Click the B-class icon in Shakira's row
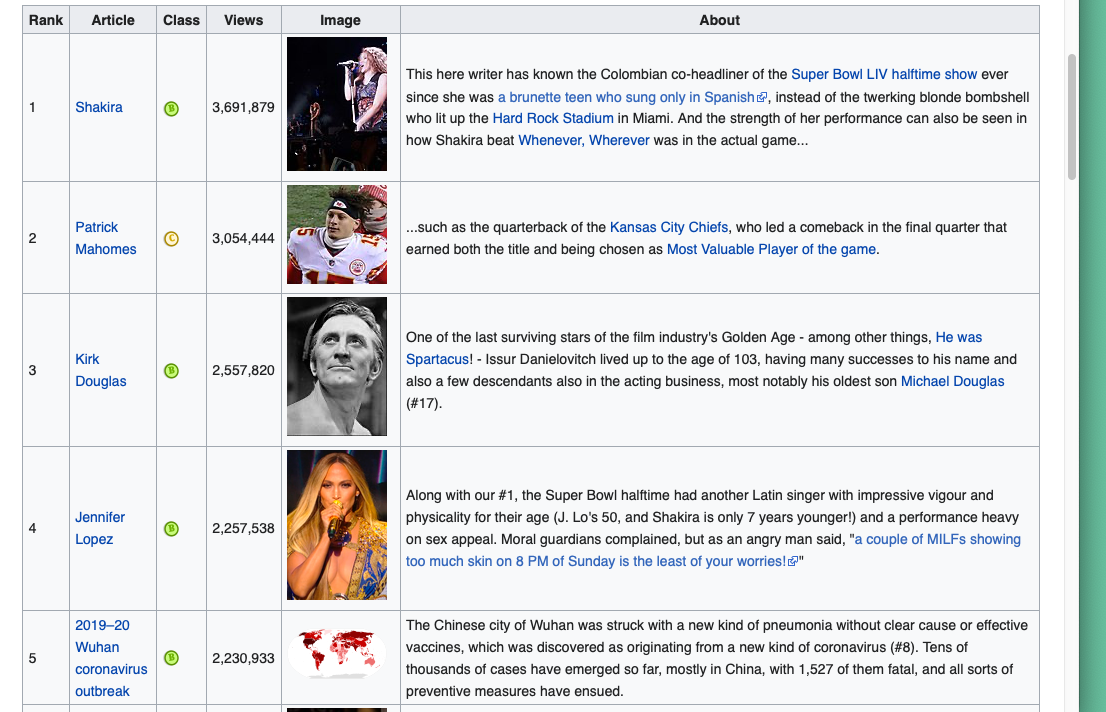 click(171, 109)
